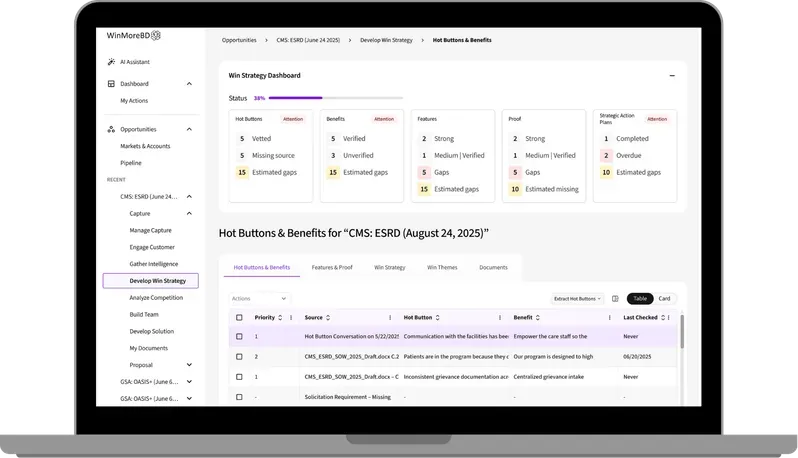
Task: Click Benefits card Attention badge
Action: tap(384, 119)
